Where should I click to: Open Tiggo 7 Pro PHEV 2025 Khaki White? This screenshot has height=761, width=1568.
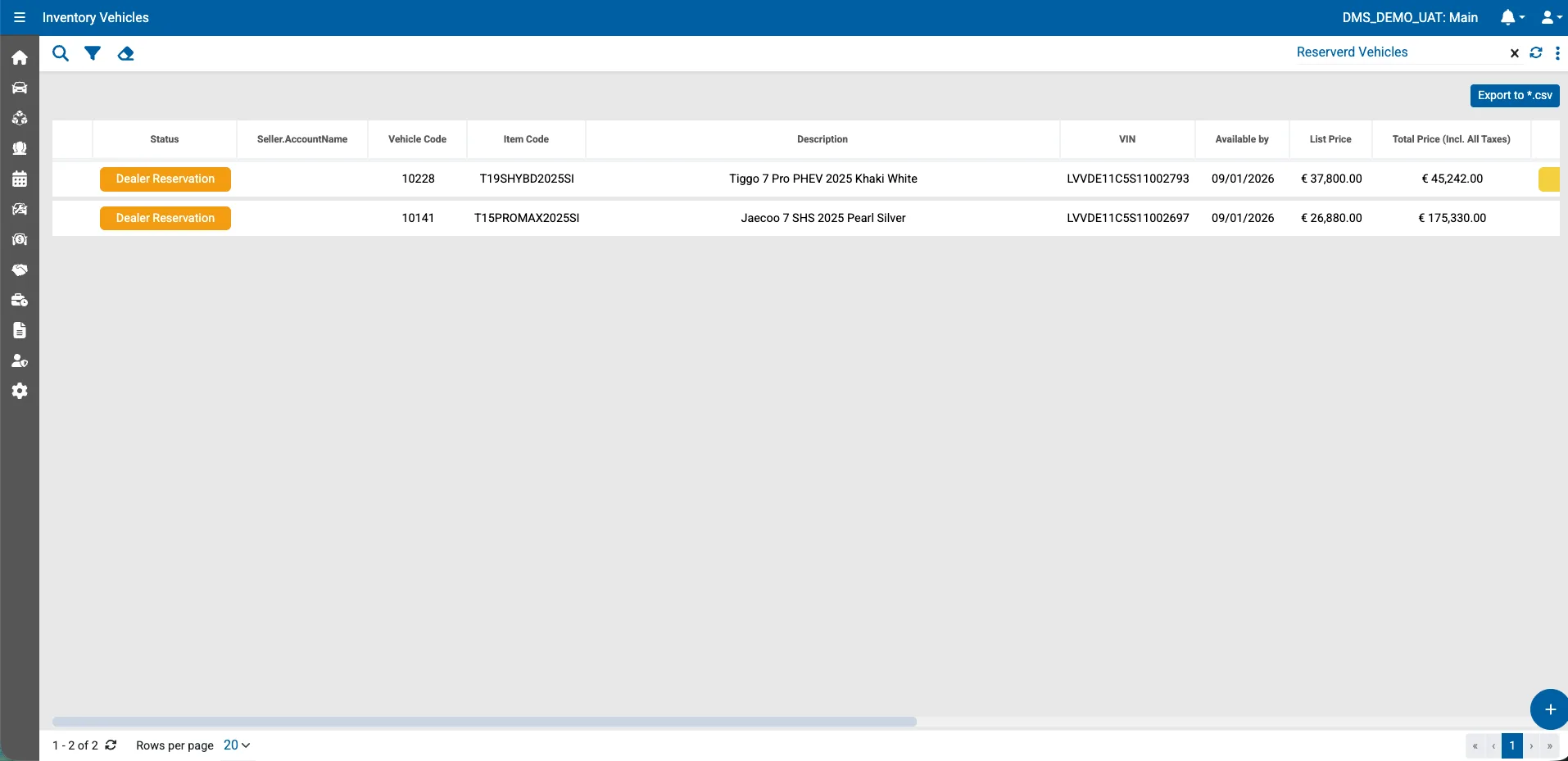[823, 179]
